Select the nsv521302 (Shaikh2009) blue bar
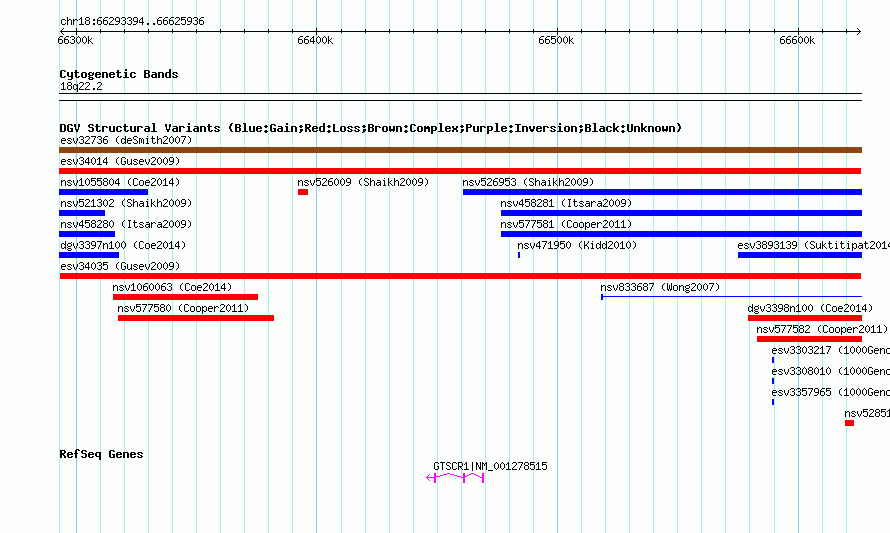 (82, 213)
